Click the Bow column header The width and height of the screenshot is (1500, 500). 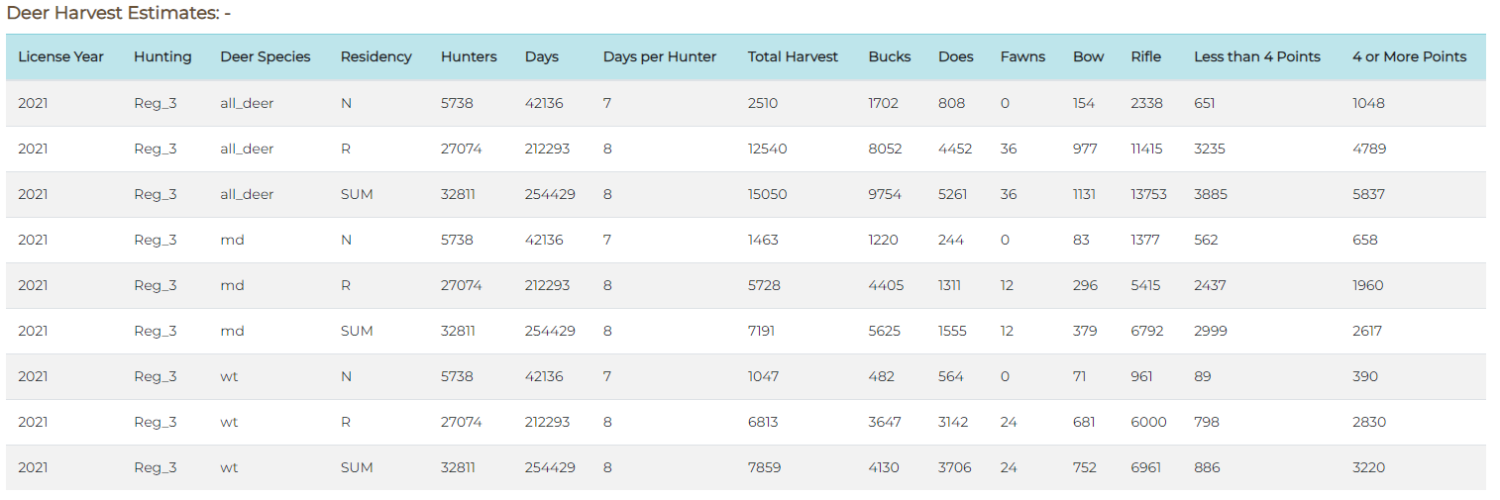pyautogui.click(x=1089, y=57)
